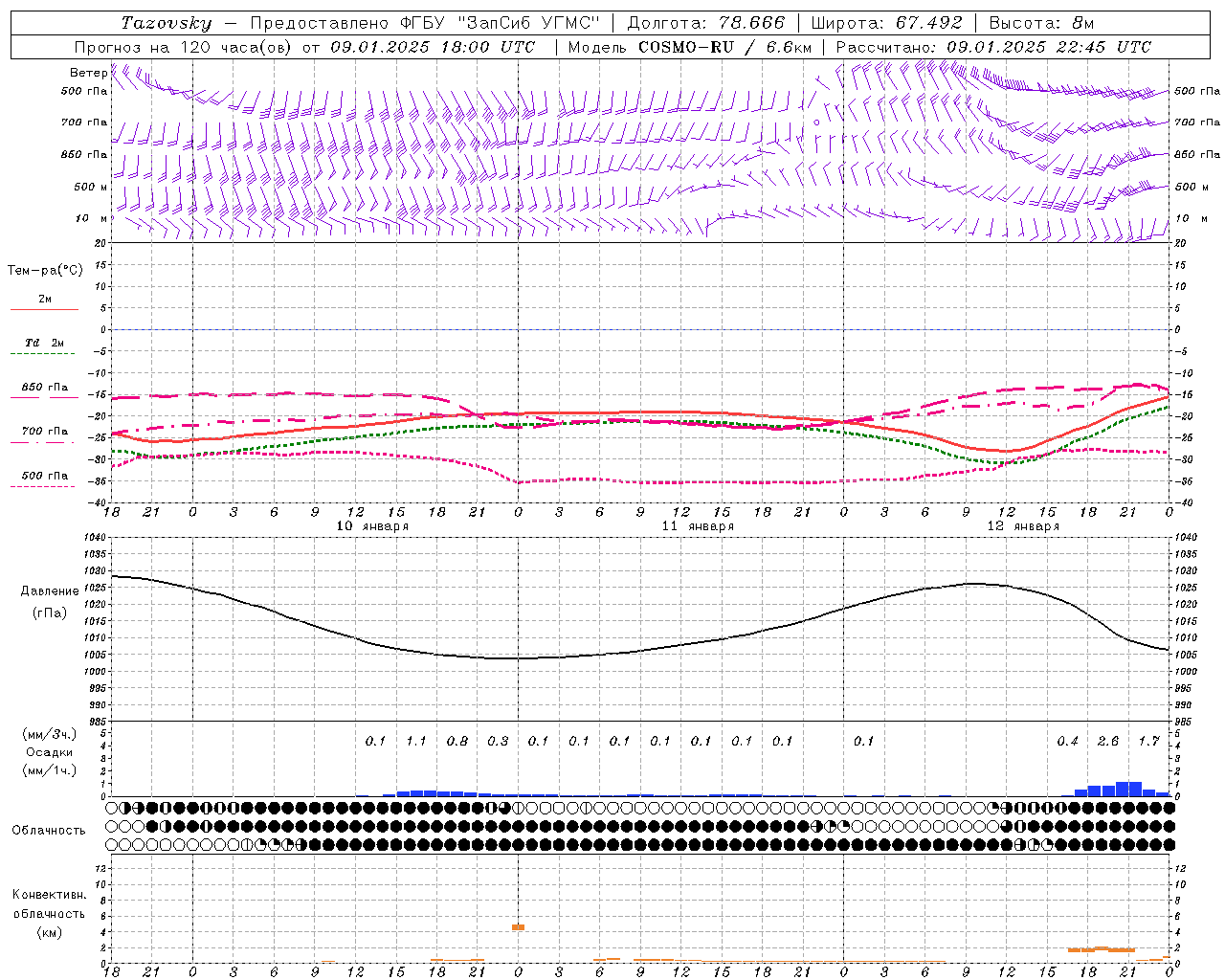Select the Прогноз на 120 часа(ов) forecast line

pyautogui.click(x=305, y=47)
